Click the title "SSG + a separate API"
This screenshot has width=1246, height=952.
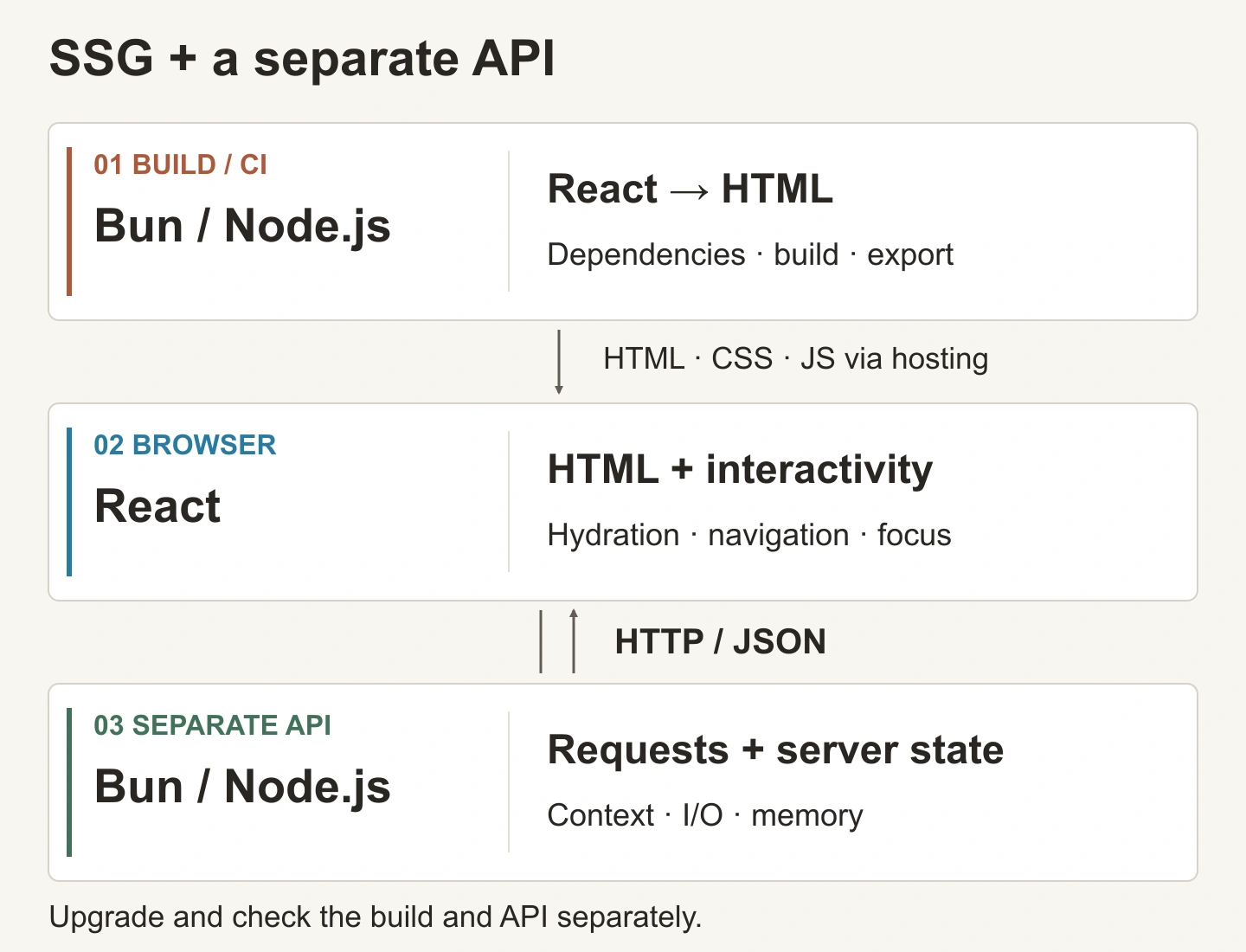coord(302,59)
